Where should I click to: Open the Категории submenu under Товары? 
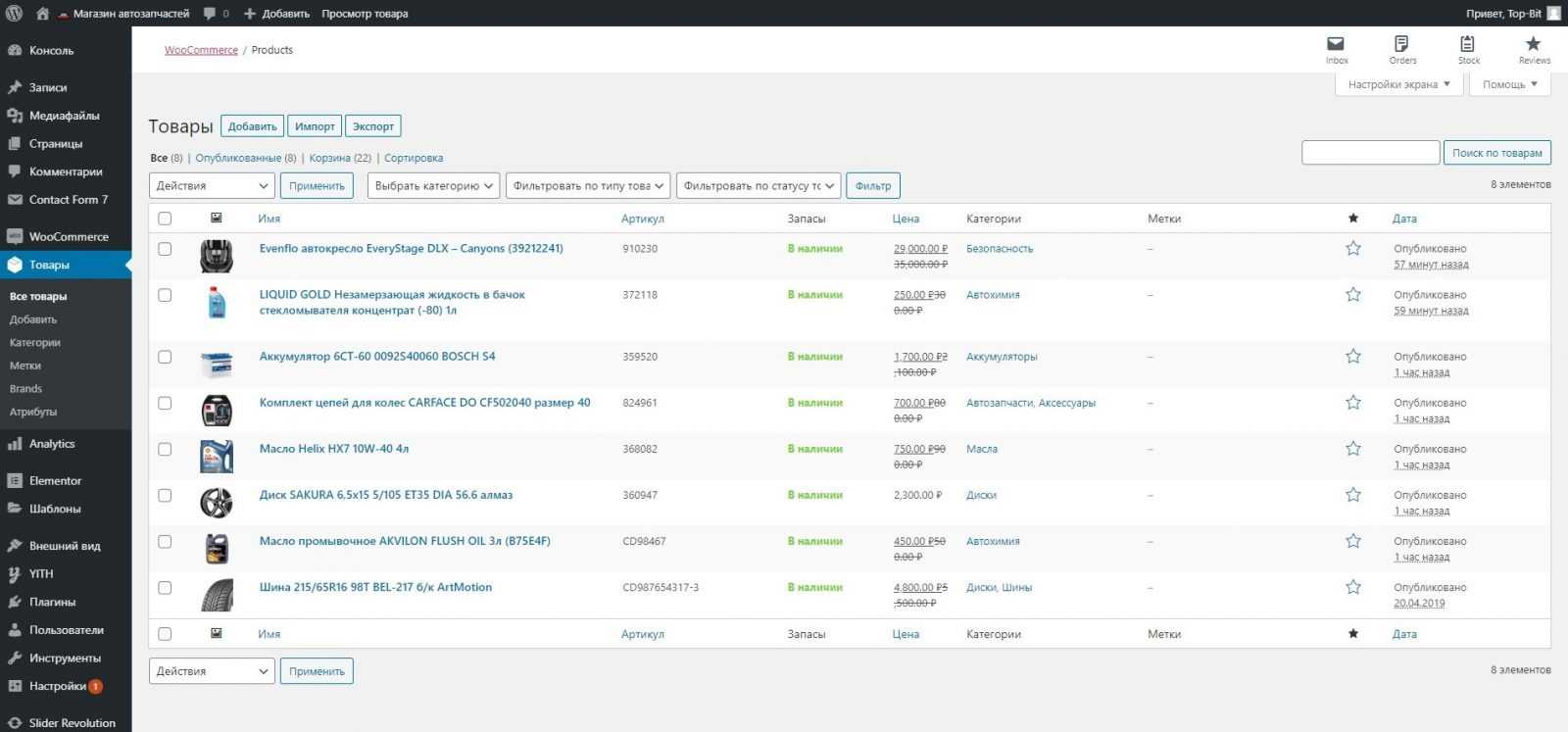pos(35,343)
